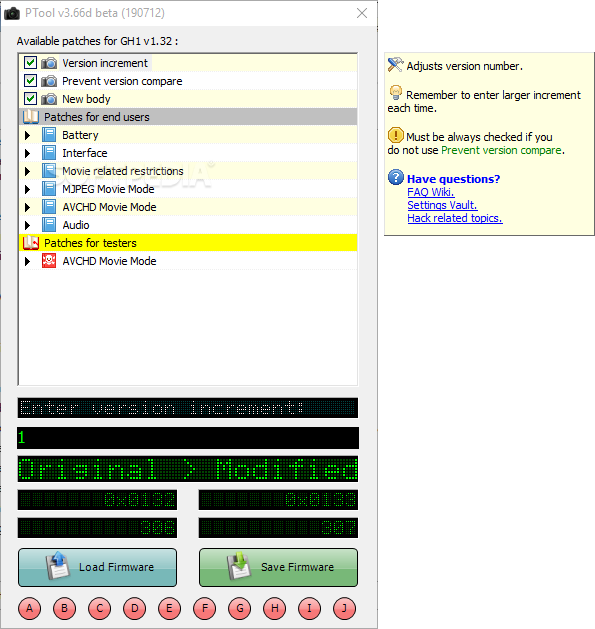Click the blue question mark help icon

(396, 177)
